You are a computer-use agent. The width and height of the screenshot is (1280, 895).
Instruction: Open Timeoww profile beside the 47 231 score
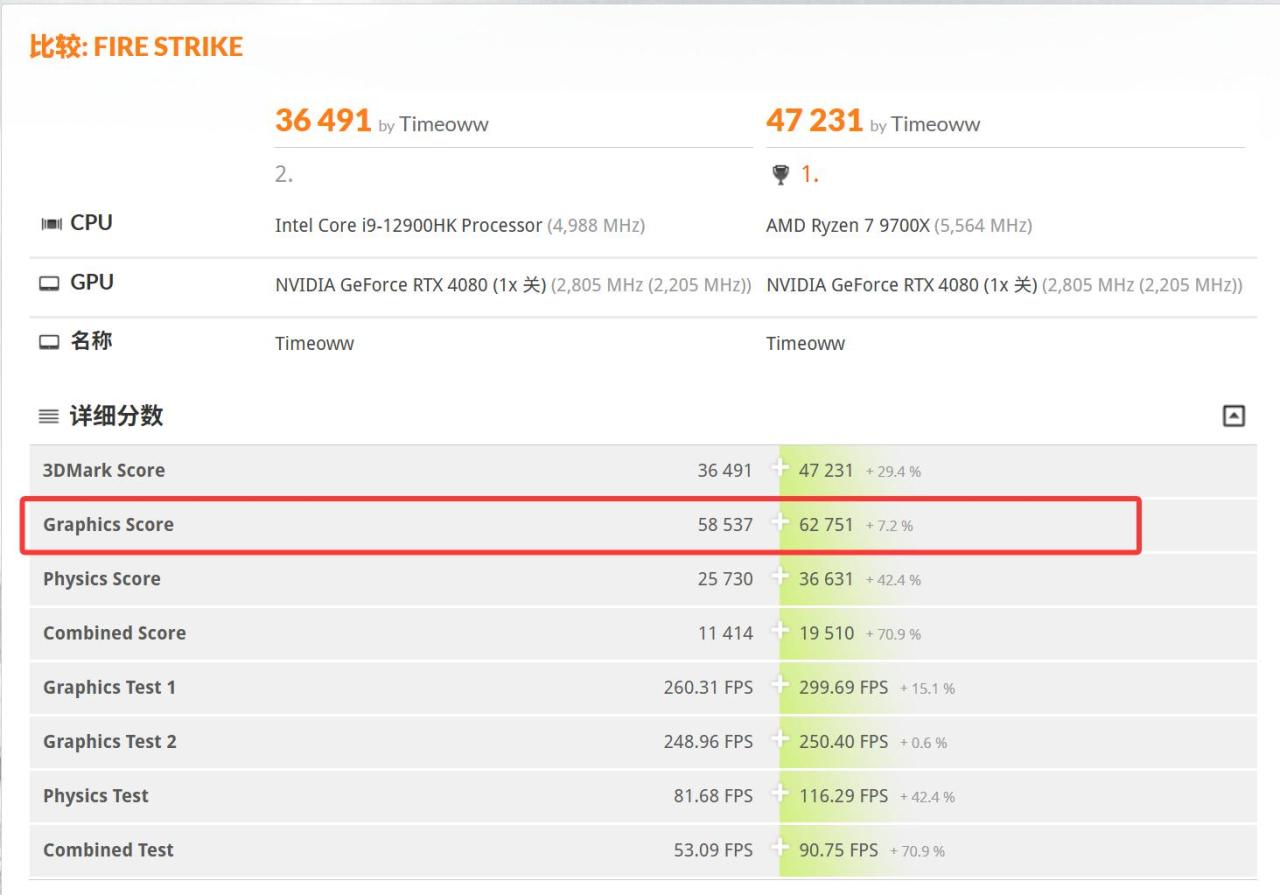click(x=935, y=125)
